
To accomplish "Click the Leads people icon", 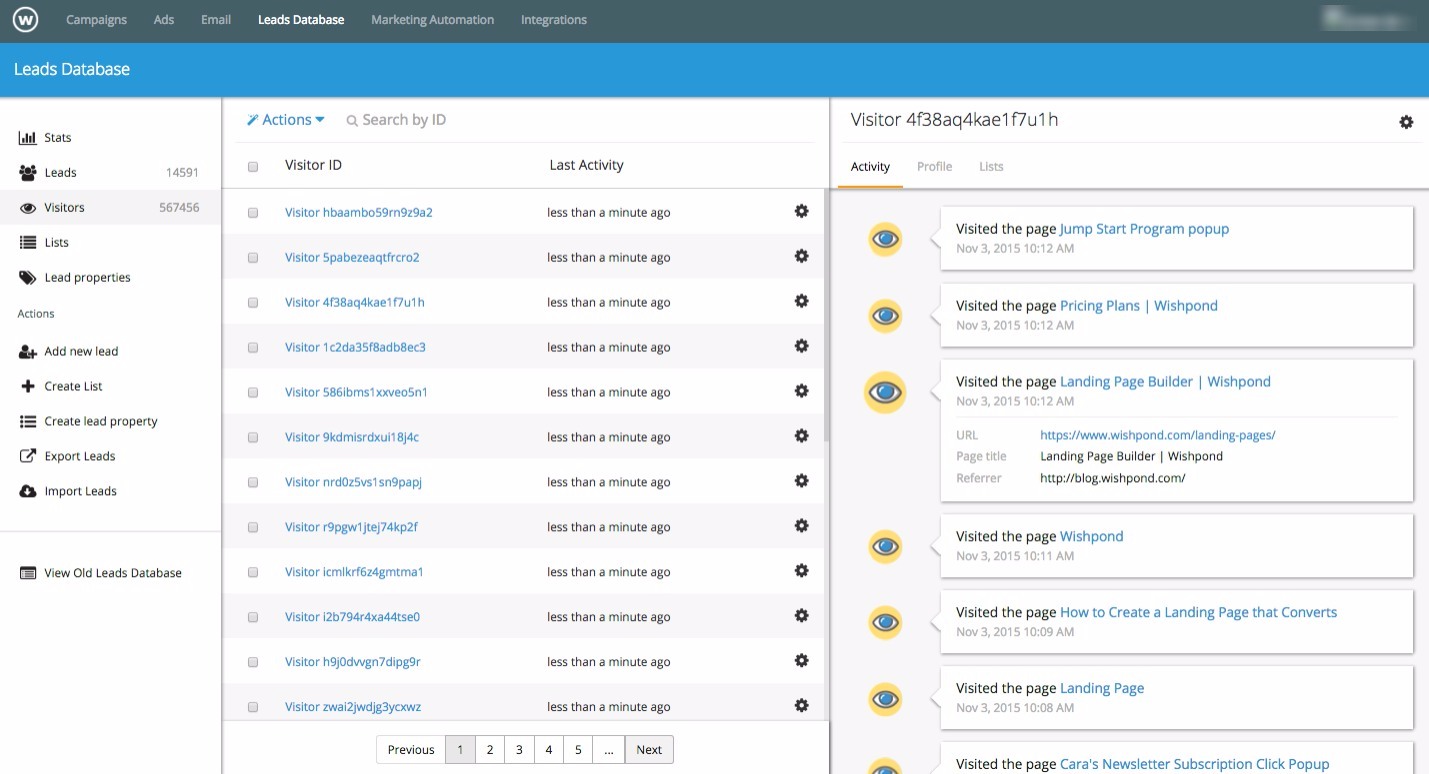I will [28, 173].
